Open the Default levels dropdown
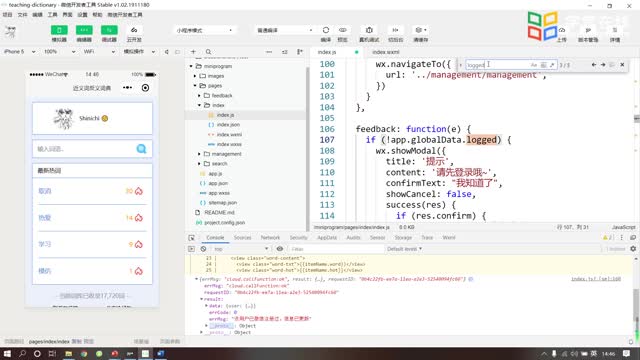640x360 pixels. point(404,249)
